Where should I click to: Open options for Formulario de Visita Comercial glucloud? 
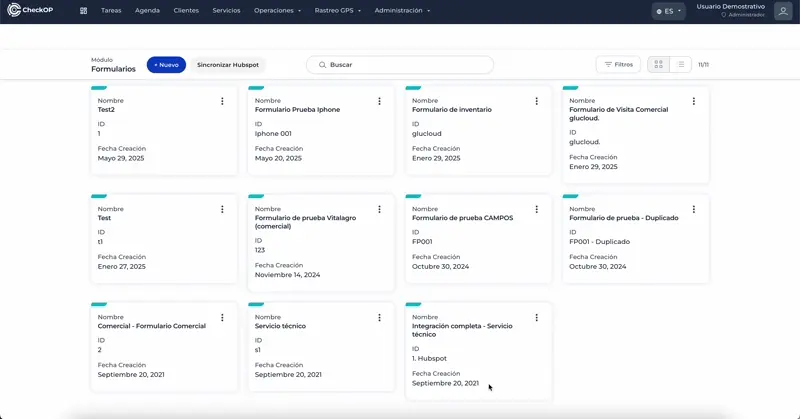coord(694,102)
